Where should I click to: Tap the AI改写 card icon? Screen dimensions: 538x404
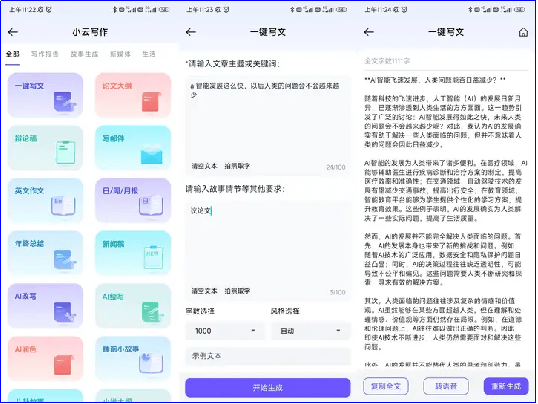coord(65,312)
